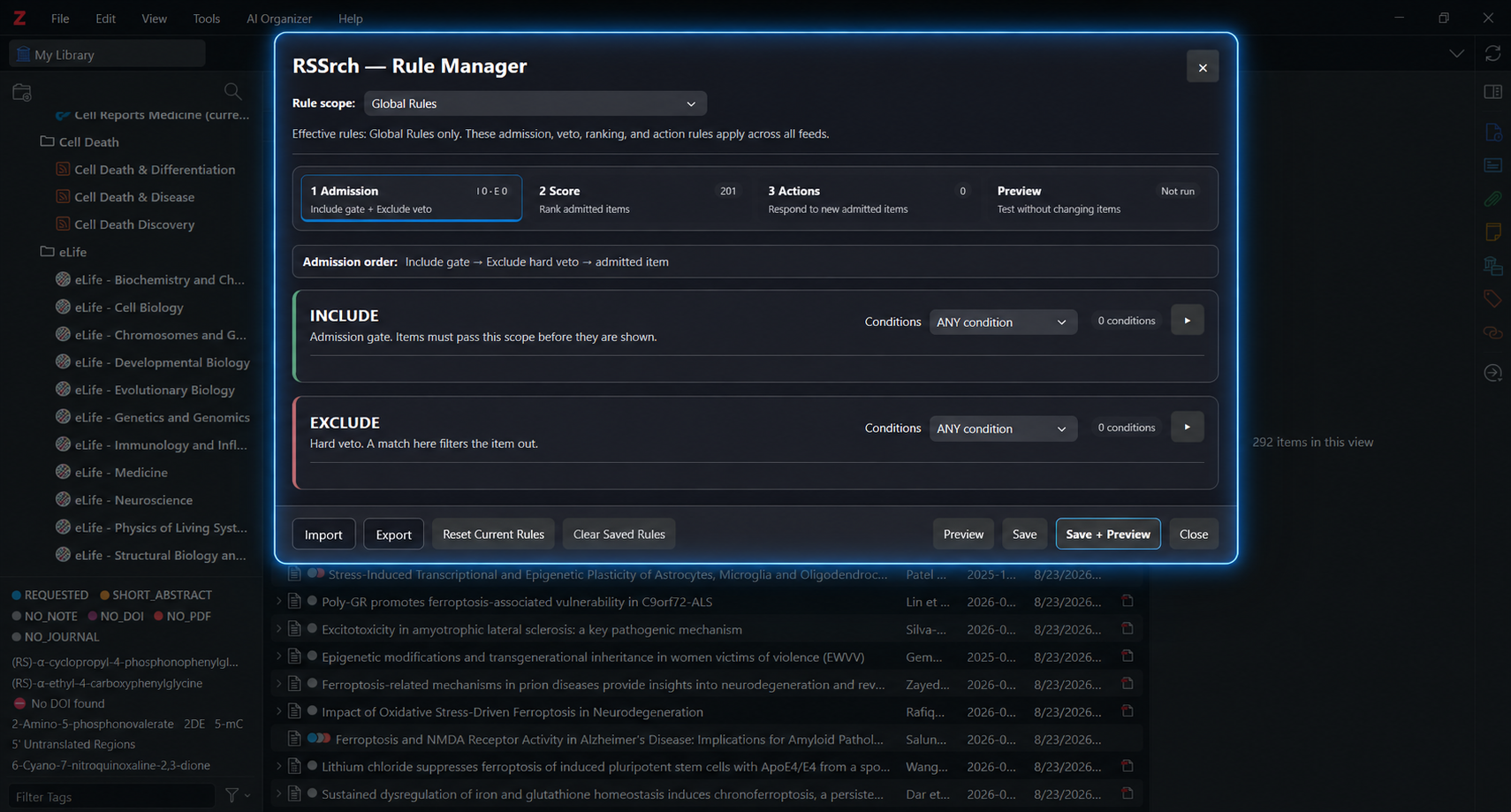Open the Help menu
1511x812 pixels.
point(351,19)
